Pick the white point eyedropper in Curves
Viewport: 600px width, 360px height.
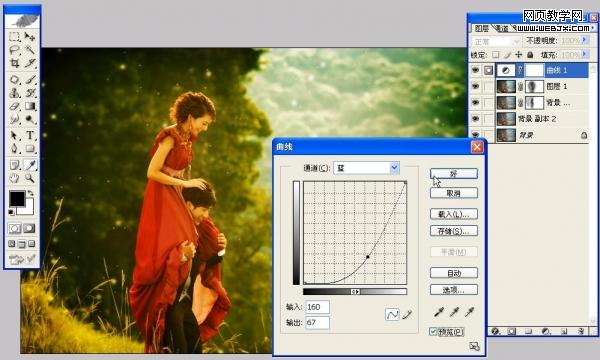point(469,313)
